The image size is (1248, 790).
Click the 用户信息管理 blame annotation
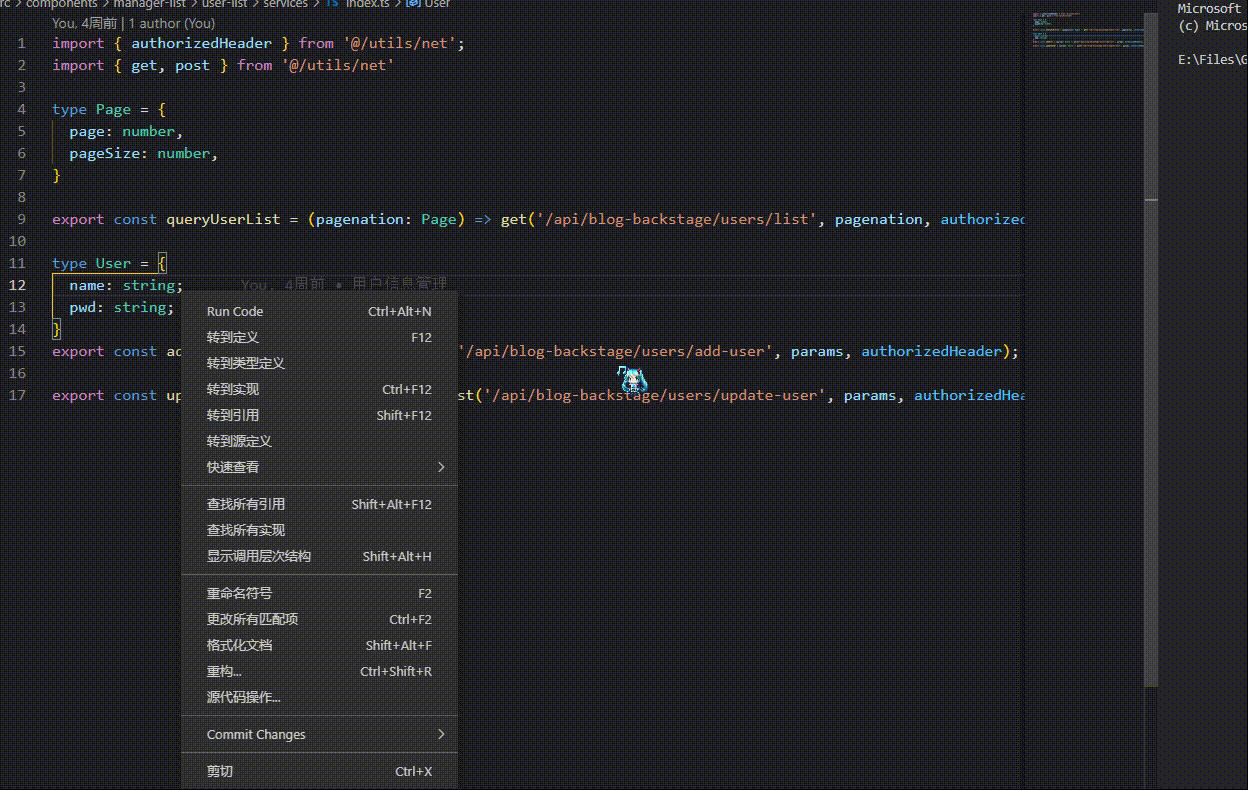tap(399, 283)
